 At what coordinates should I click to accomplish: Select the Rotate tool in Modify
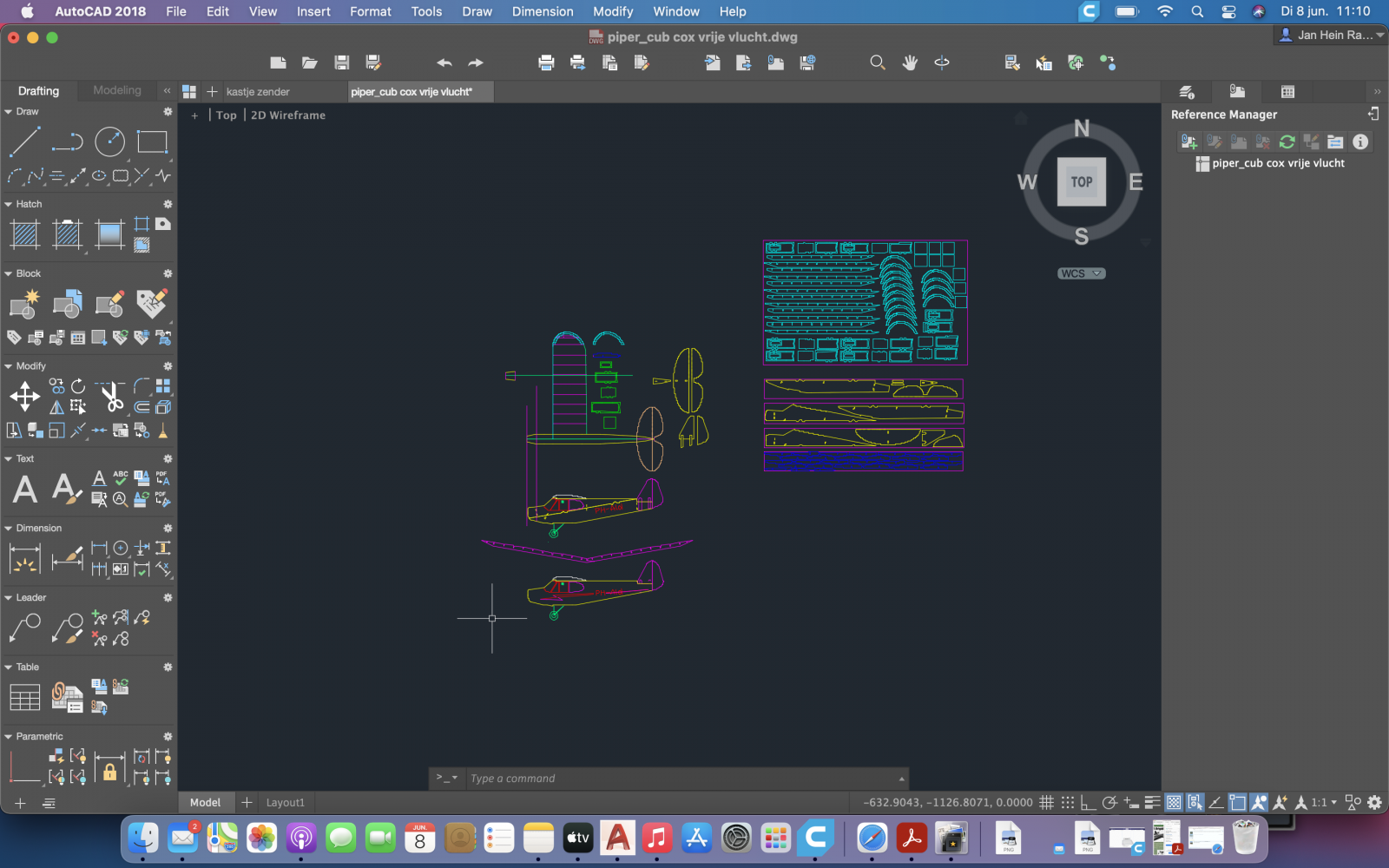[x=78, y=386]
